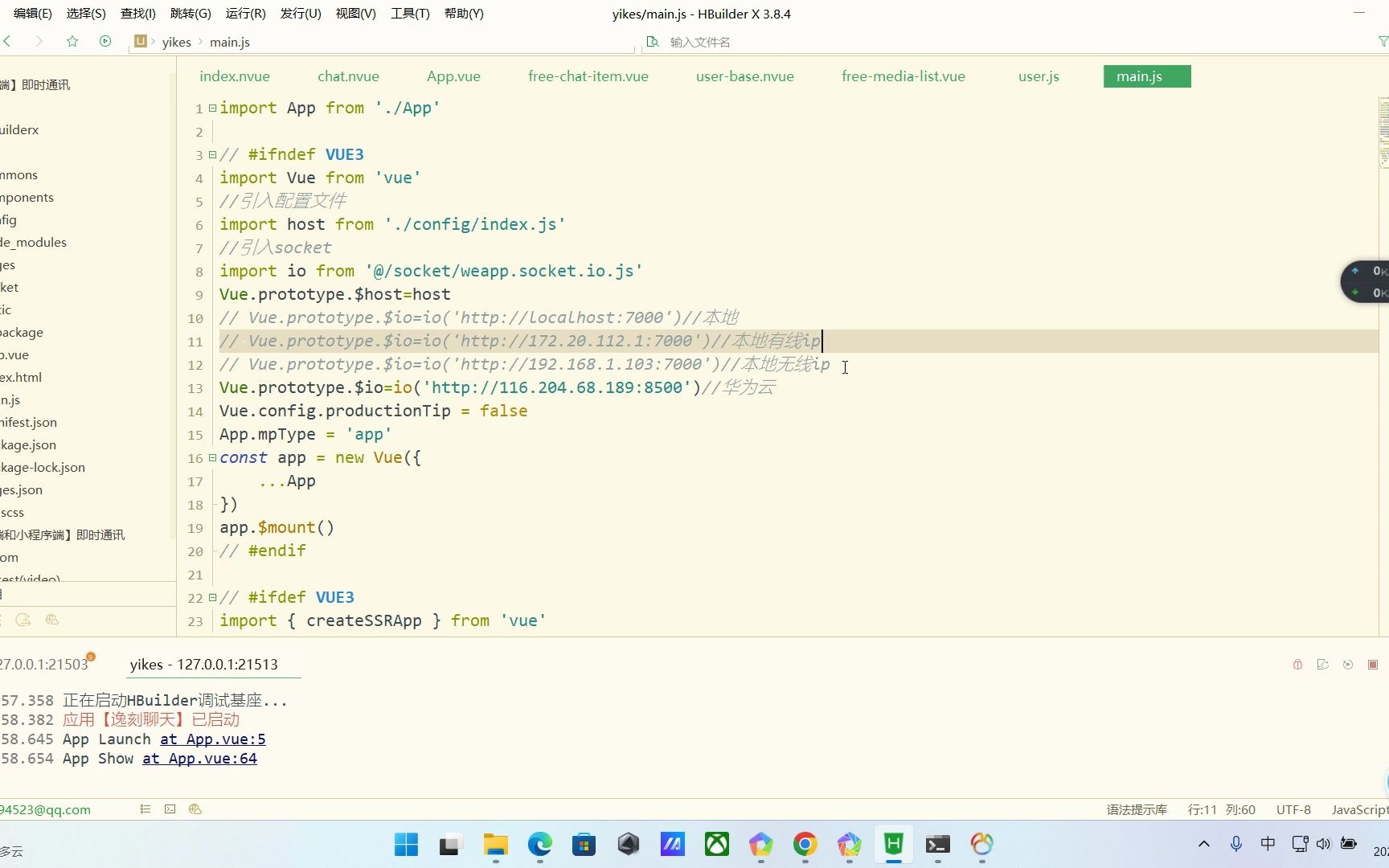This screenshot has height=868, width=1389.
Task: Click the JavaScript language mode entry
Action: pyautogui.click(x=1359, y=809)
